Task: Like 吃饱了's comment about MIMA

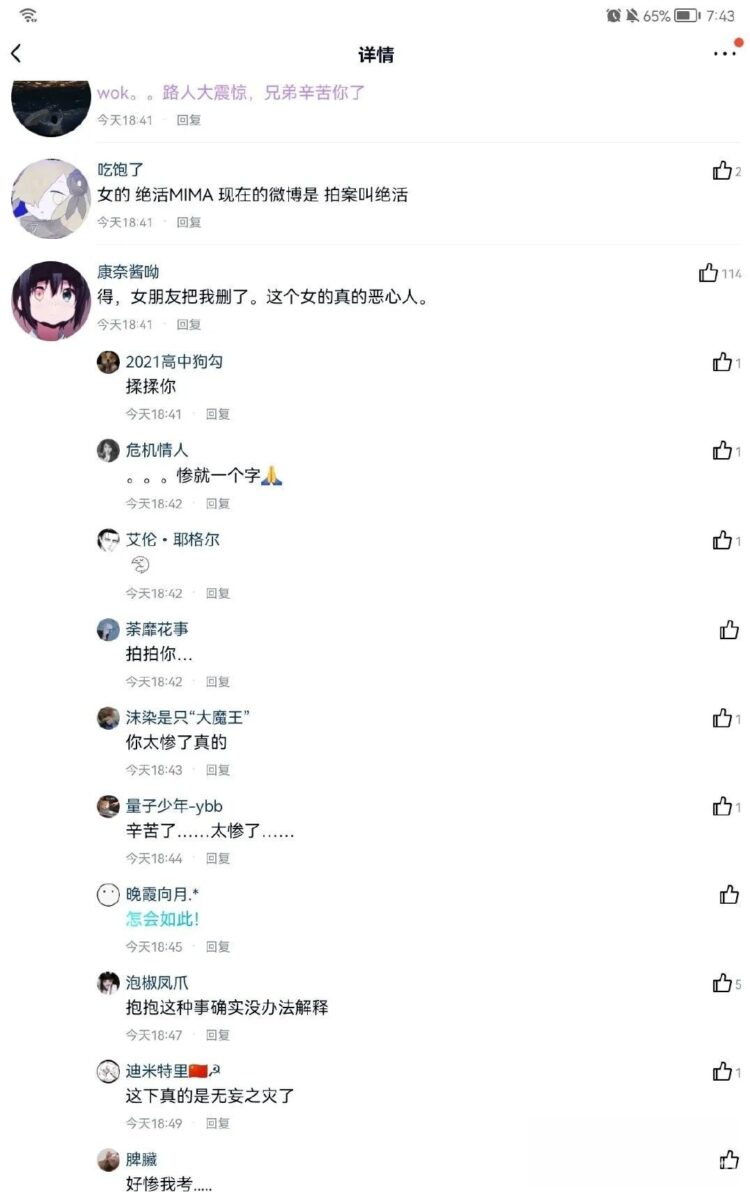Action: click(722, 171)
